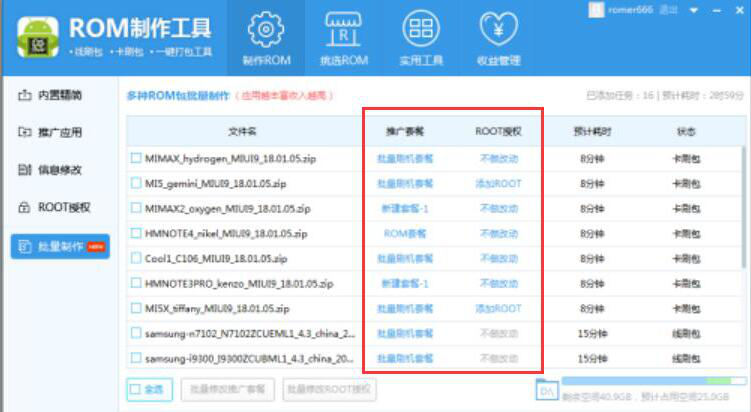Click the DA disk folder icon
This screenshot has width=751, height=412.
click(x=546, y=390)
